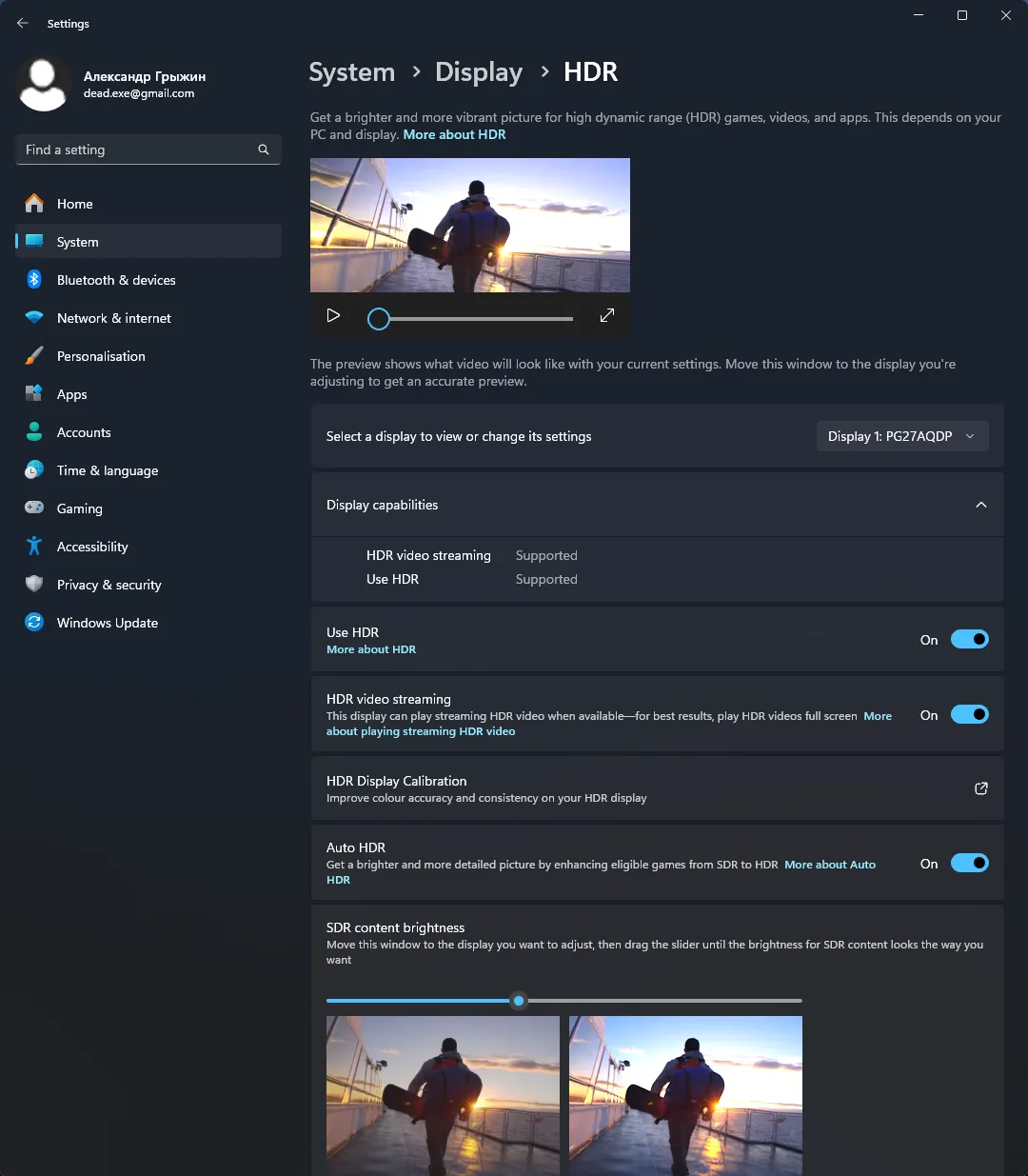
Task: Navigate to Display in breadcrumb
Action: (x=479, y=72)
